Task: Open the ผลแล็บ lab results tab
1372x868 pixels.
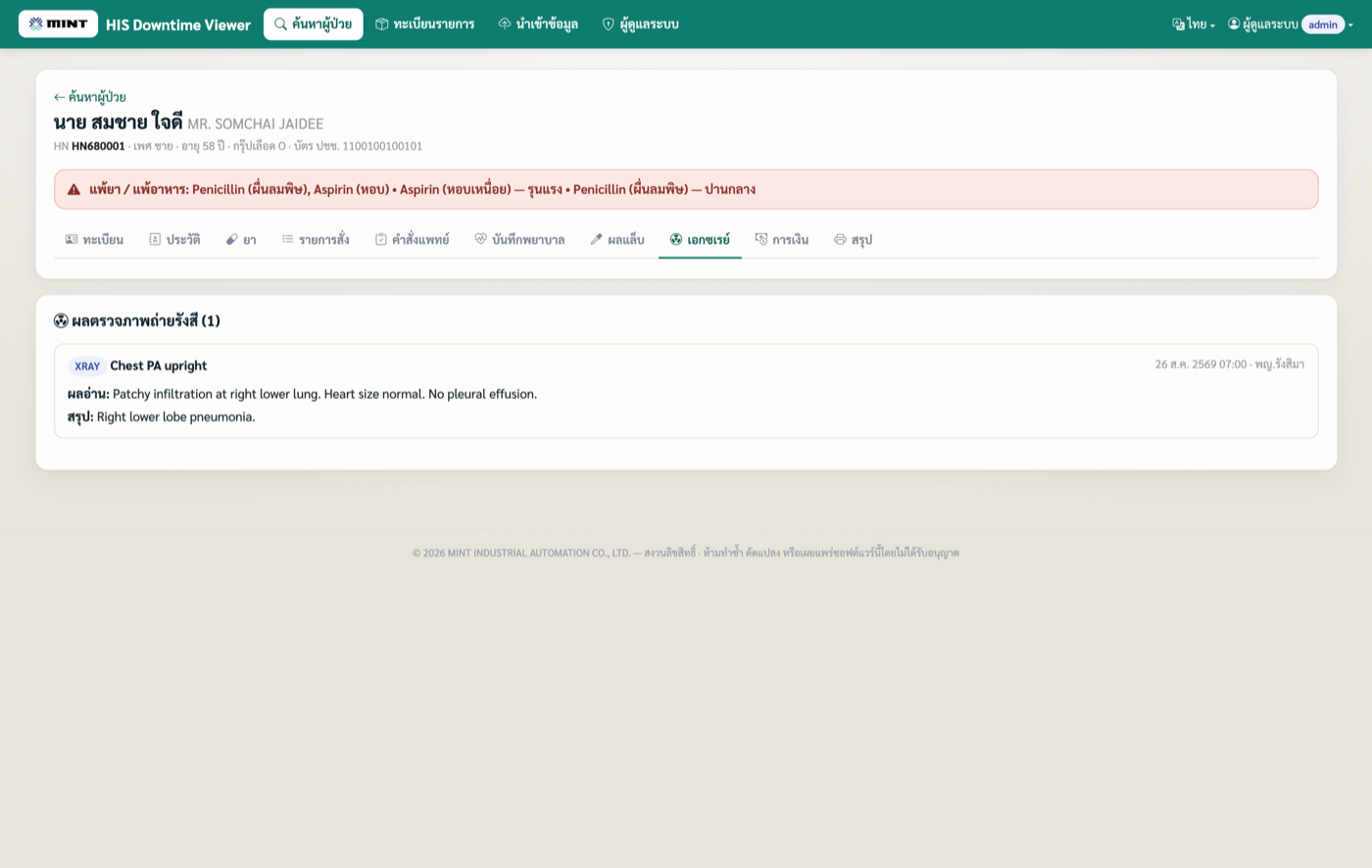Action: tap(617, 239)
